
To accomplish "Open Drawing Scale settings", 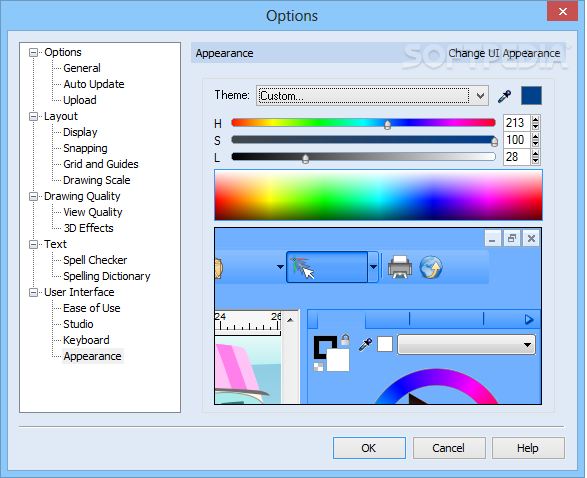I will point(97,180).
